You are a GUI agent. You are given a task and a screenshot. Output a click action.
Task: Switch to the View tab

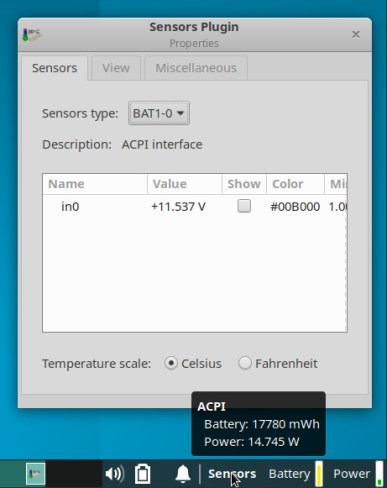tap(116, 68)
